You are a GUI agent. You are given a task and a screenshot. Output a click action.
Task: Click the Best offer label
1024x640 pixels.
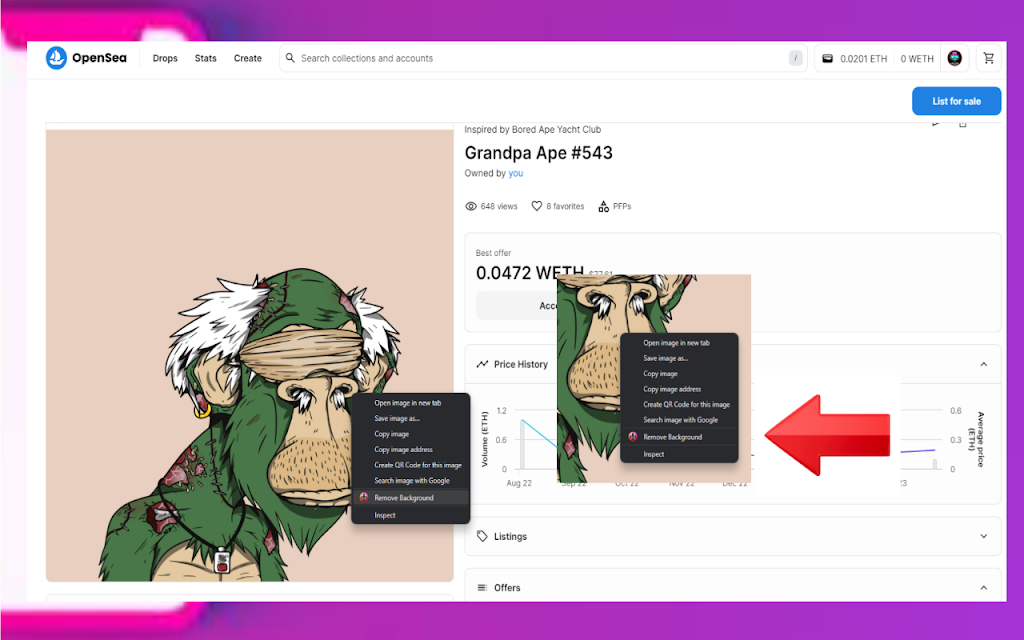coord(493,253)
